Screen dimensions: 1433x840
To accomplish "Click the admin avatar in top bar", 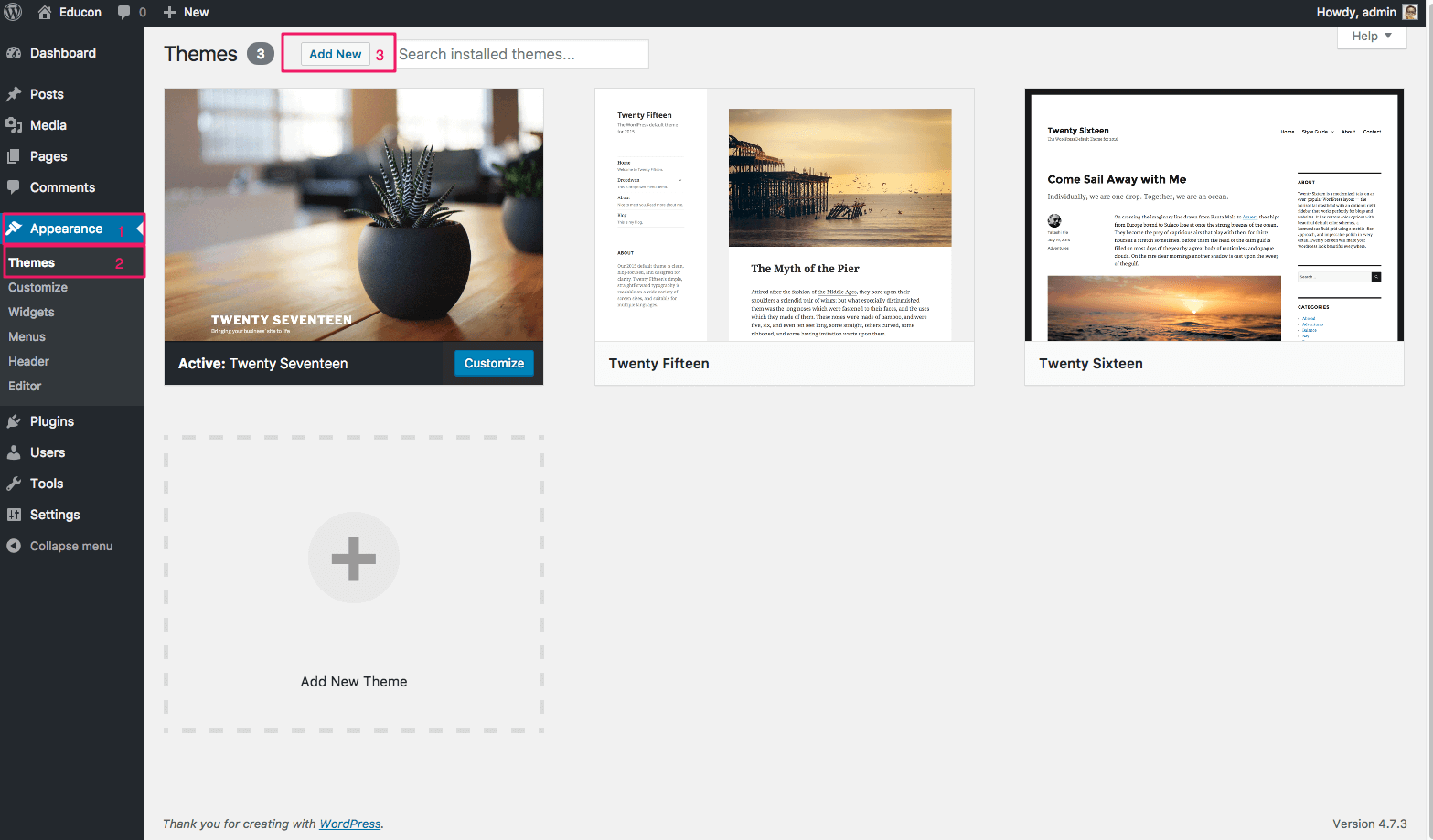I will pos(1410,12).
